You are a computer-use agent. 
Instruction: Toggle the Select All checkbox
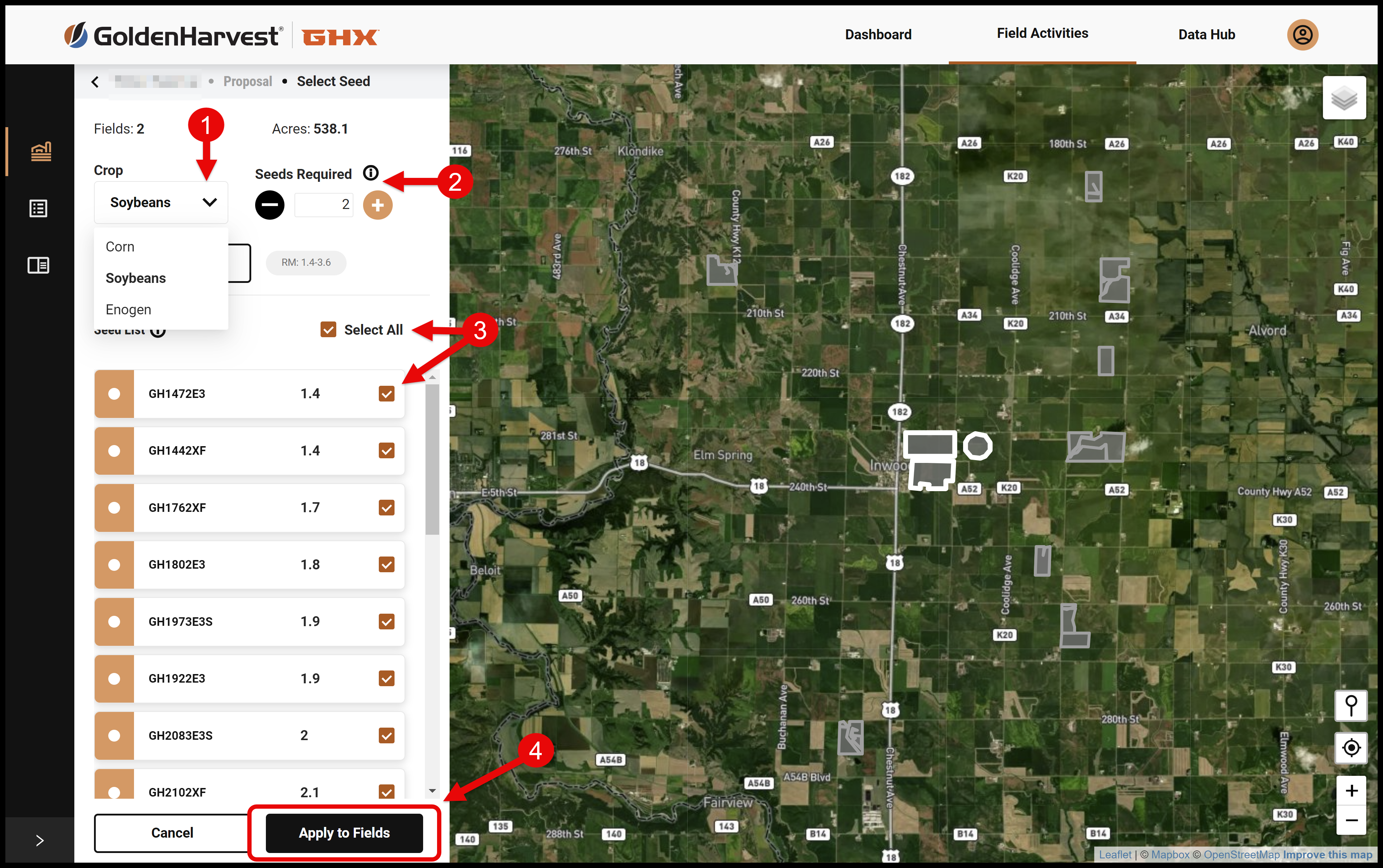coord(328,329)
